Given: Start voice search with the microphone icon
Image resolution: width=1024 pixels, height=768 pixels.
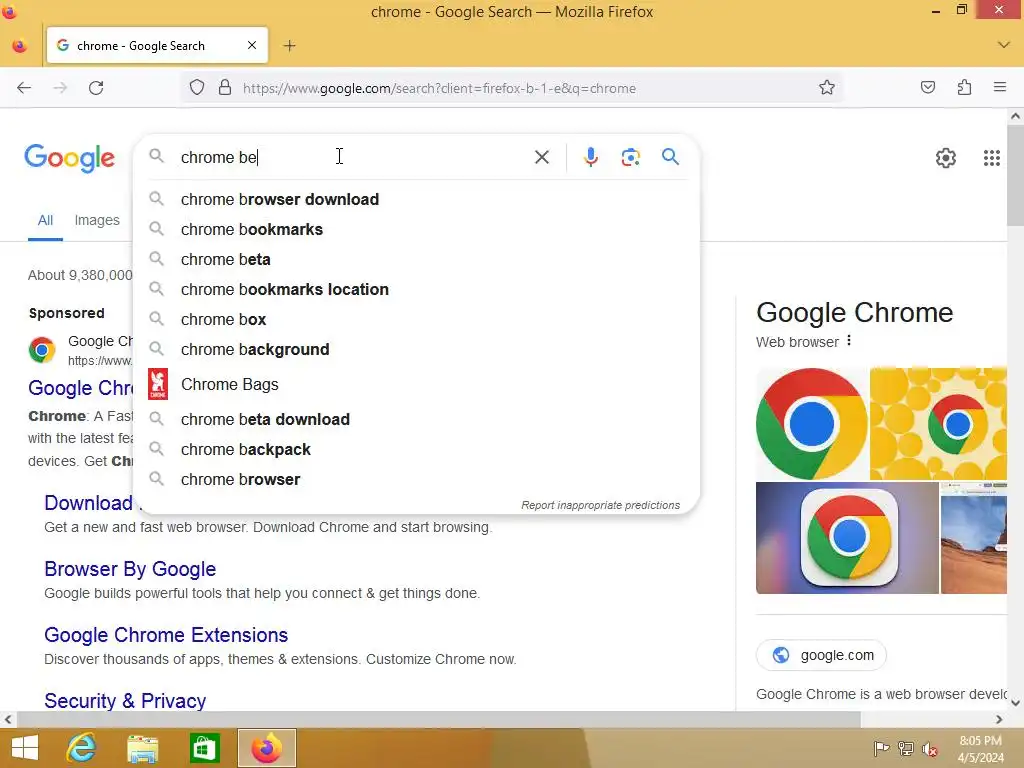Looking at the screenshot, I should coord(590,157).
